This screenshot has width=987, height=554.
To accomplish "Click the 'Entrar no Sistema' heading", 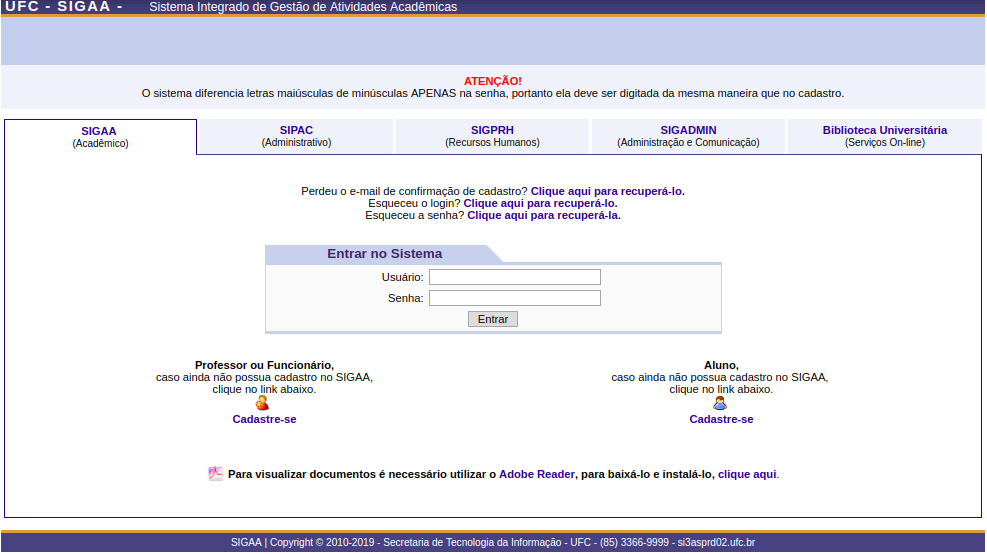I will [x=385, y=254].
